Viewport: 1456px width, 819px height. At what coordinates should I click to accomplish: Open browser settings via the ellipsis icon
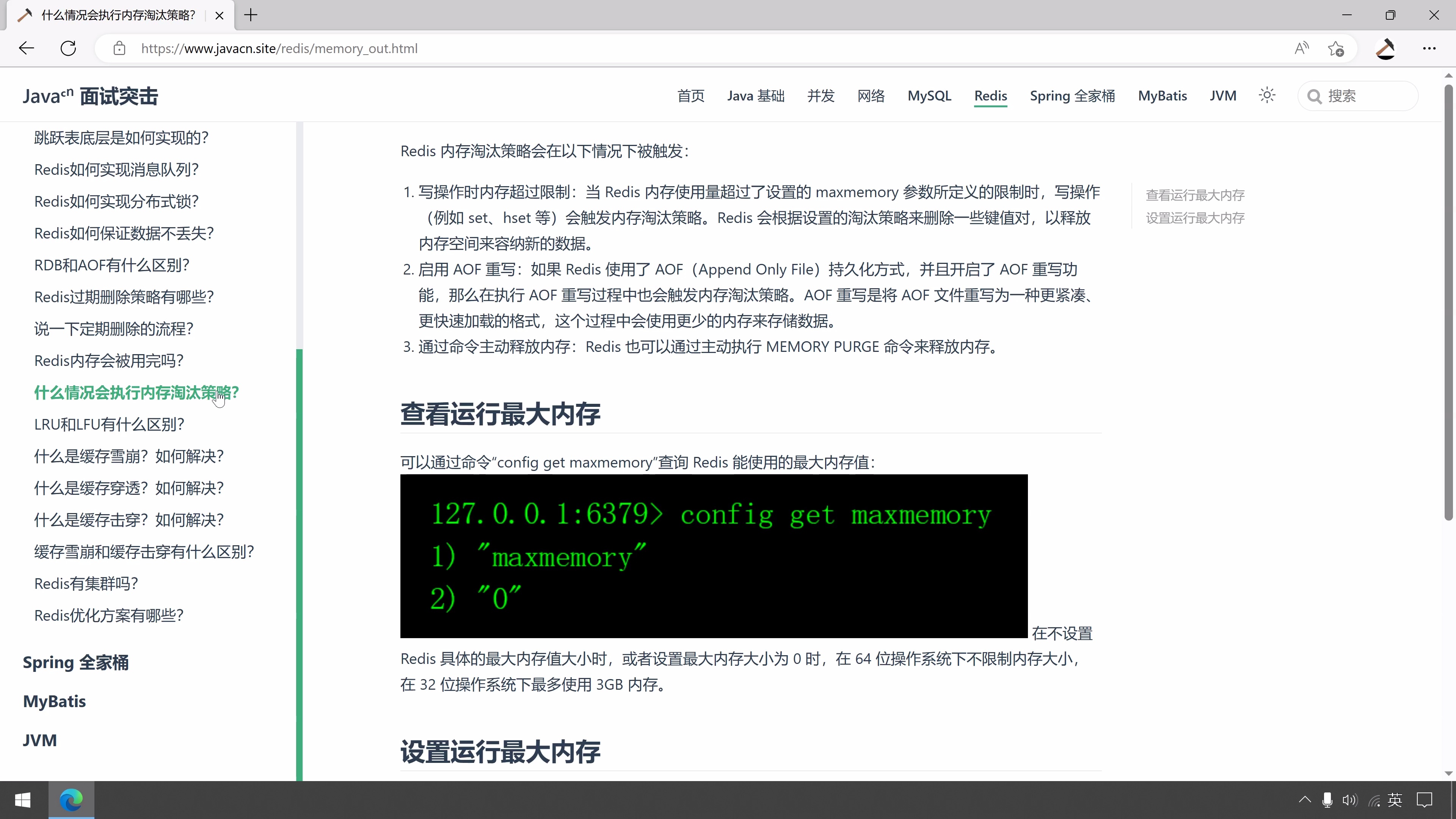(1430, 48)
